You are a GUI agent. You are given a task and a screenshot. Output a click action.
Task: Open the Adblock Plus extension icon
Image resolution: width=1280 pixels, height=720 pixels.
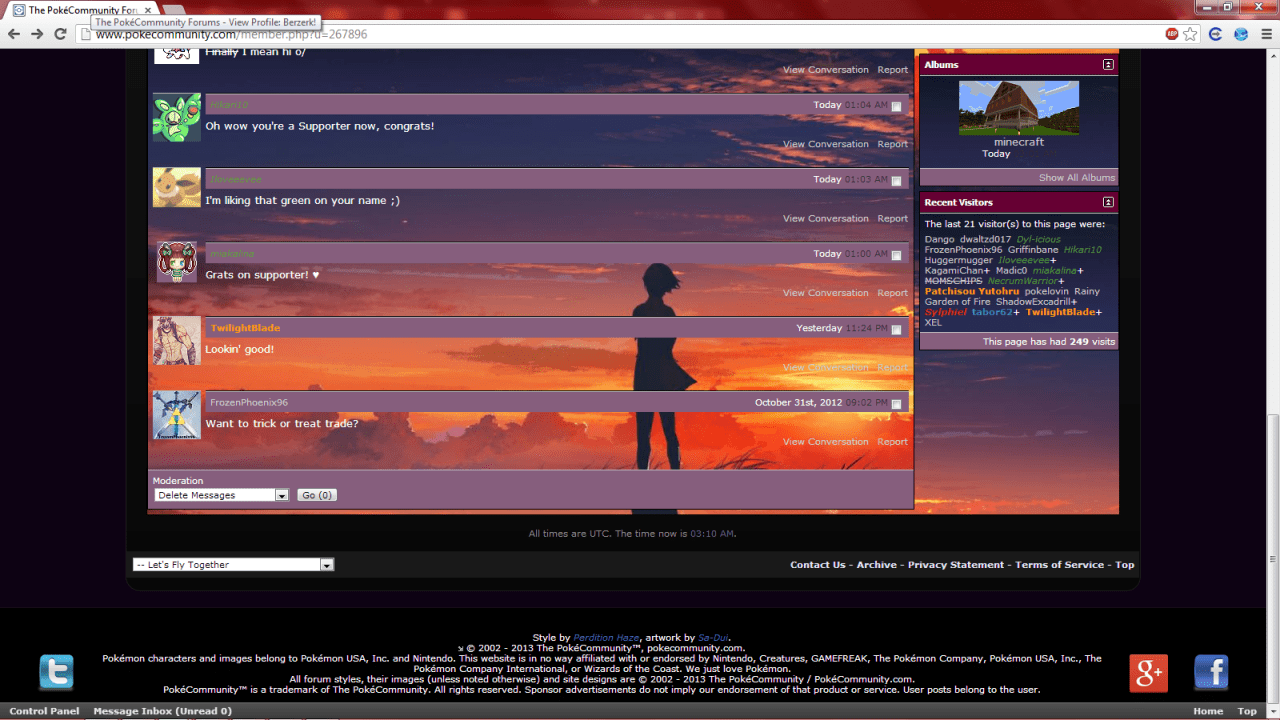coord(1172,34)
